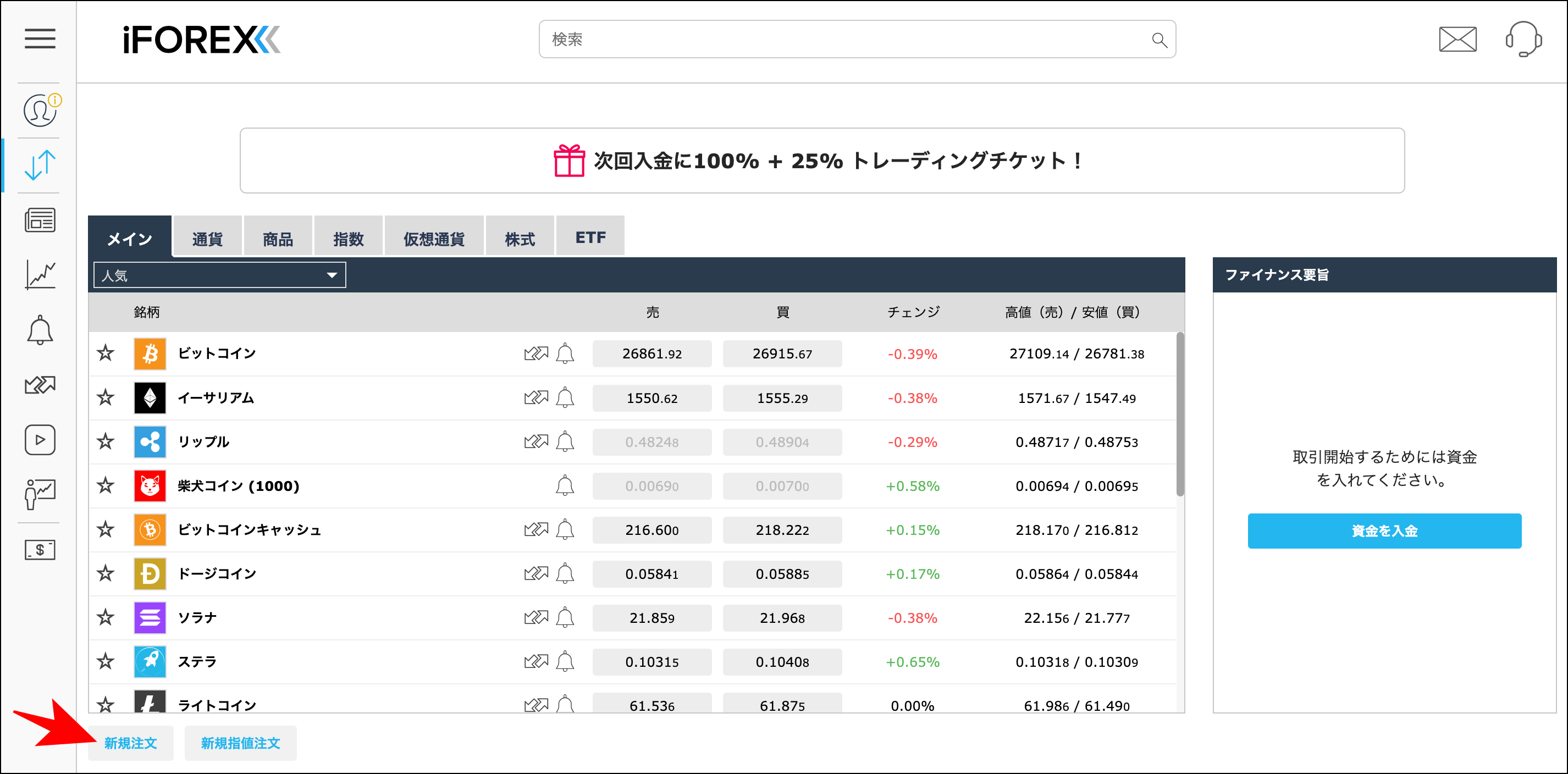1568x774 pixels.
Task: Click the 資金を入金 deposit button
Action: click(1384, 530)
